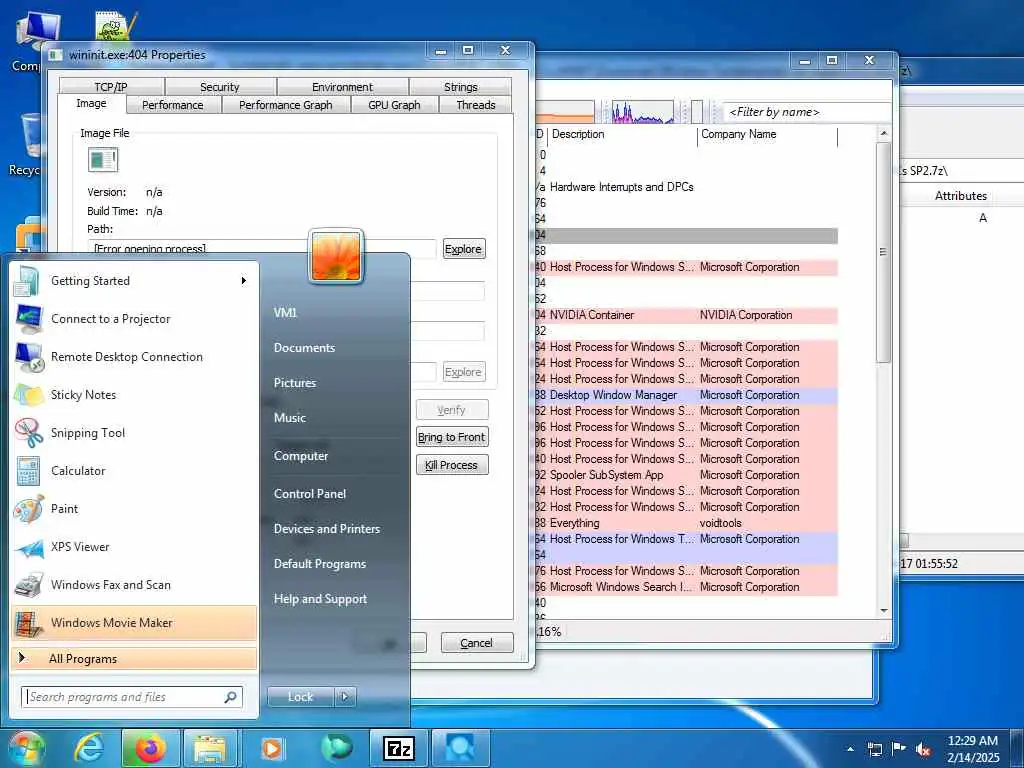
Task: Click the Process Explorer vertical scrollbar thumb
Action: tap(883, 252)
